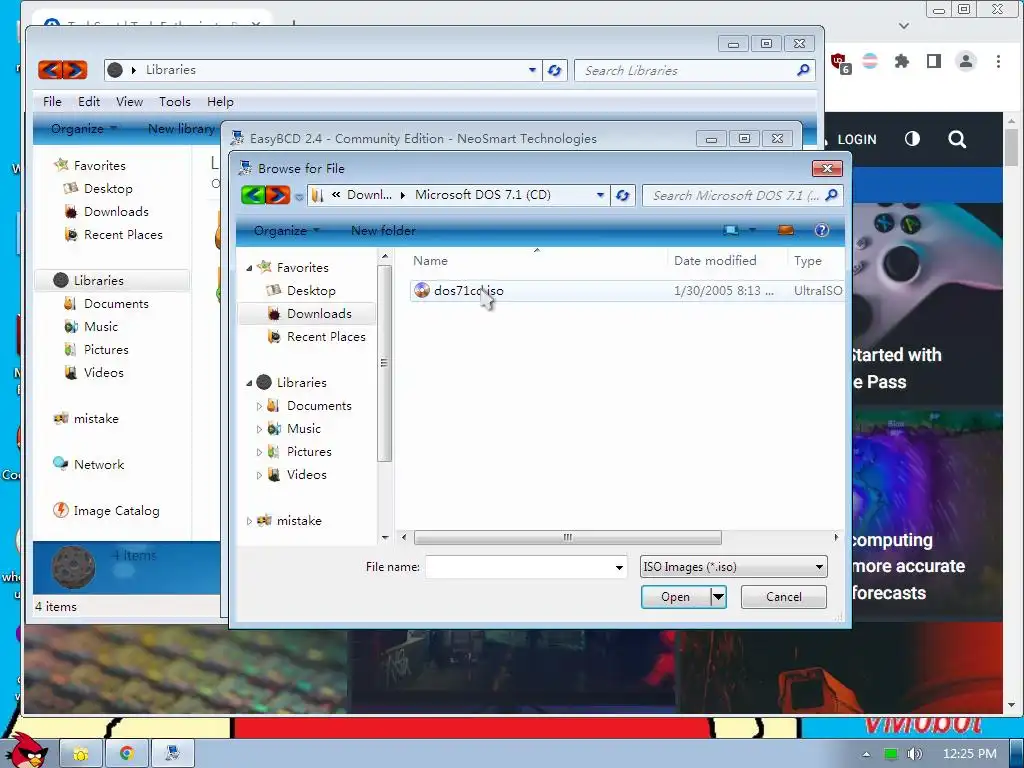Image resolution: width=1024 pixels, height=768 pixels.
Task: Open File menu in Libraries window
Action: pos(52,102)
